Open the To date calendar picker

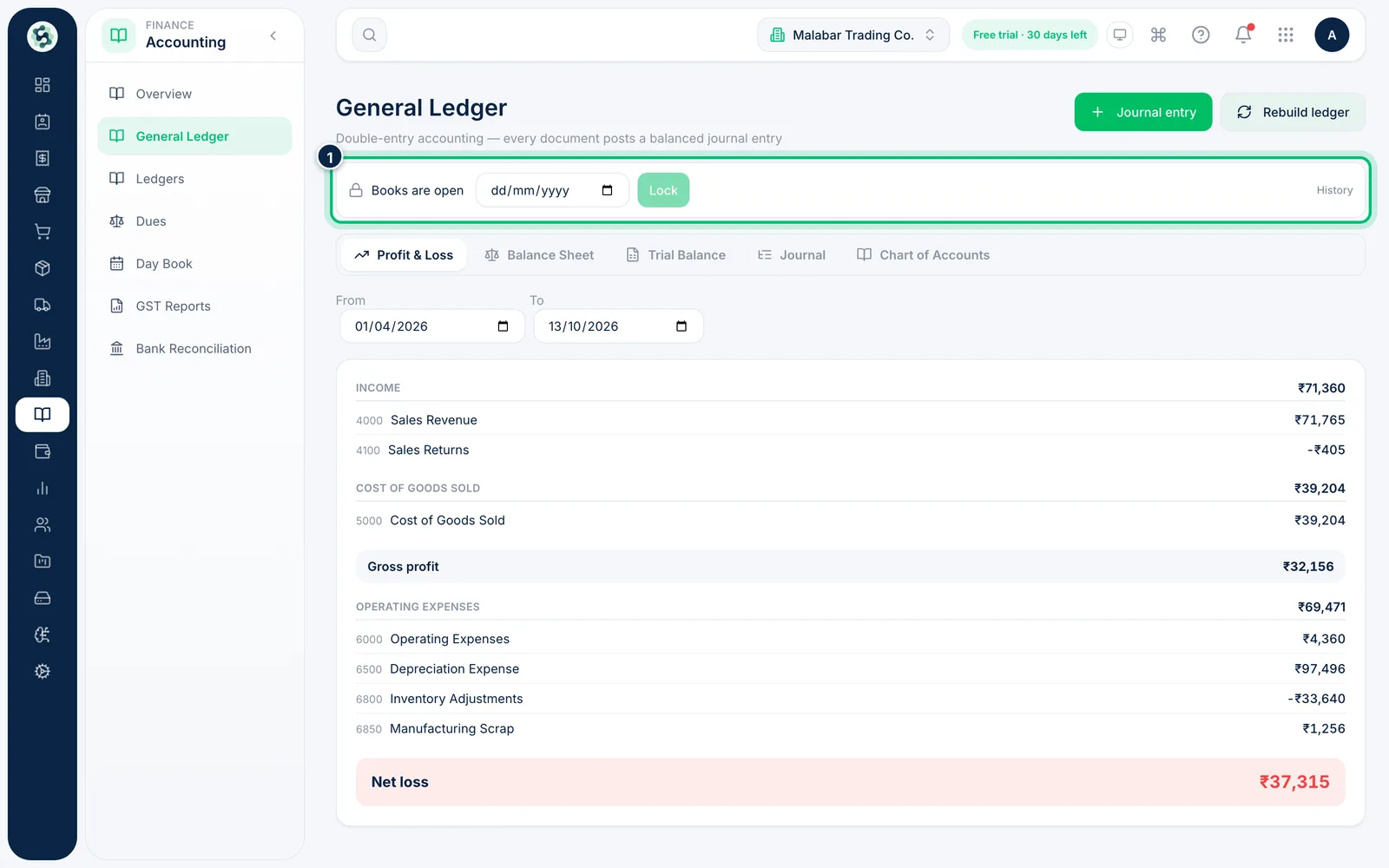(x=681, y=326)
